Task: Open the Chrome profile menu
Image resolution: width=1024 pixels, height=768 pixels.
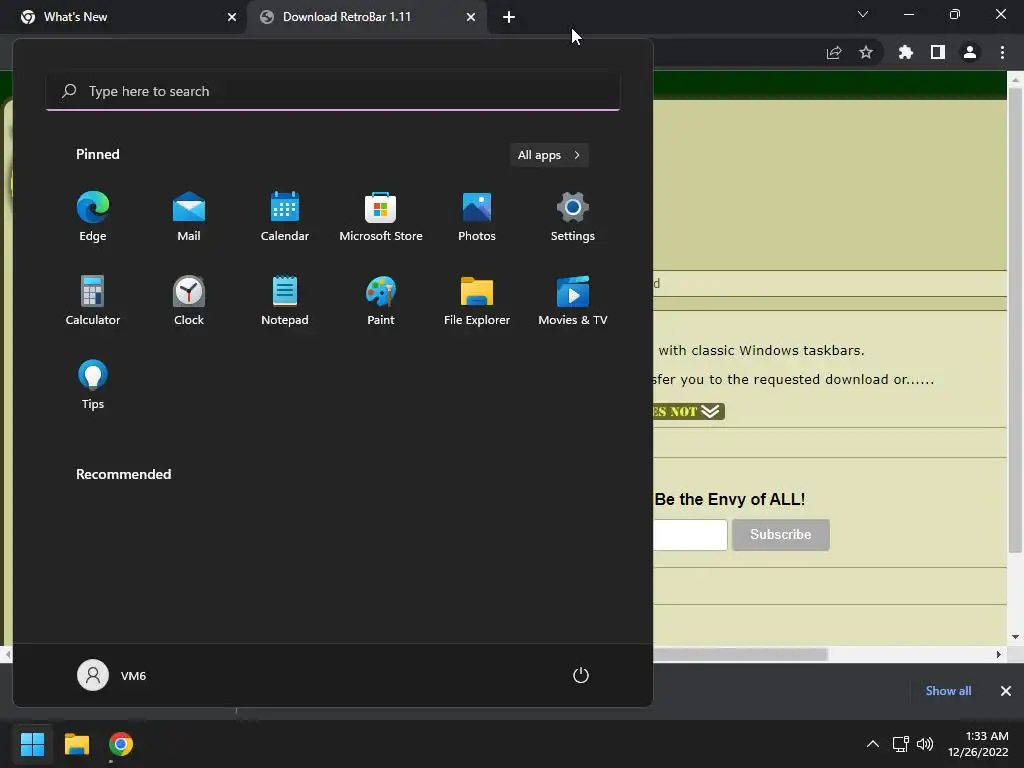Action: coord(970,53)
